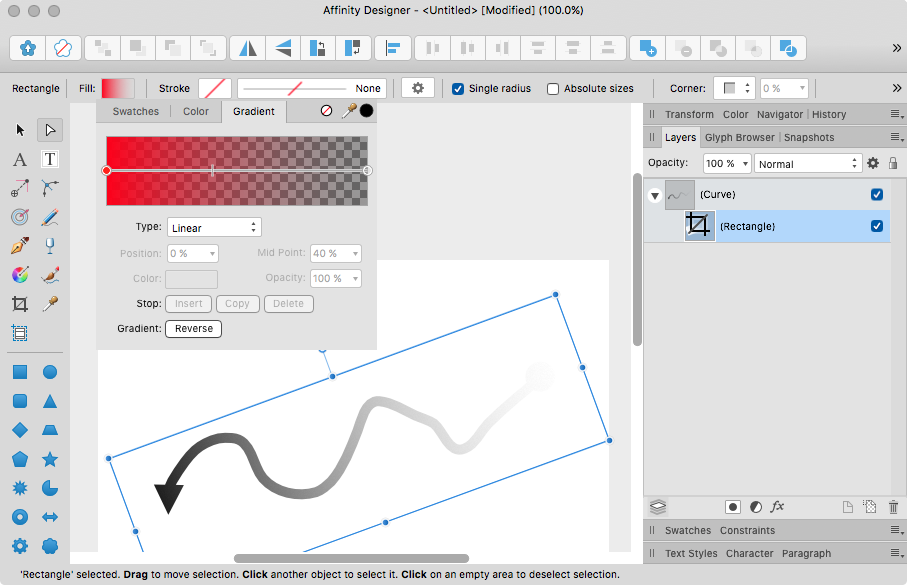Enable Absolute sizes
This screenshot has height=585, width=907.
[552, 88]
